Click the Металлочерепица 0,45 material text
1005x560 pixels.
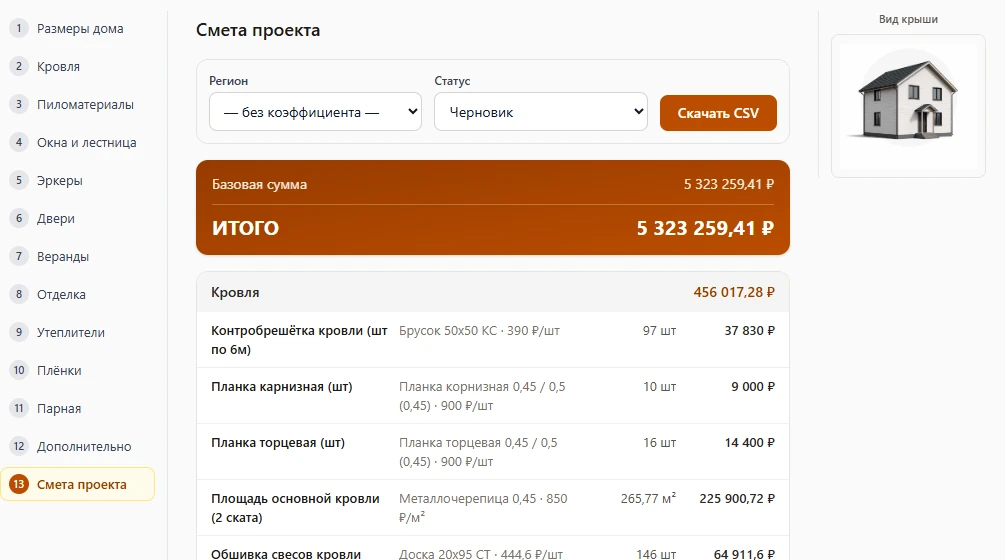point(483,508)
